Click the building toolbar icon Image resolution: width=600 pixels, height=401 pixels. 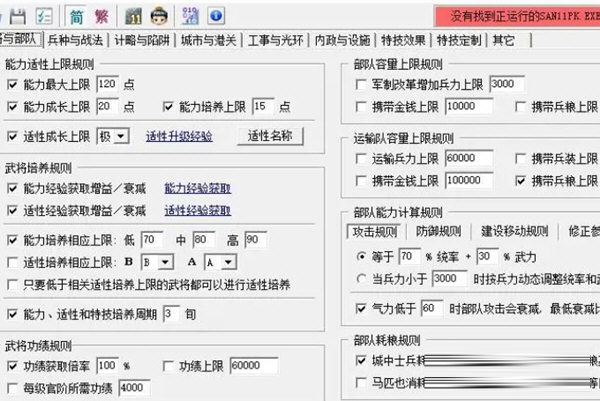pos(134,16)
